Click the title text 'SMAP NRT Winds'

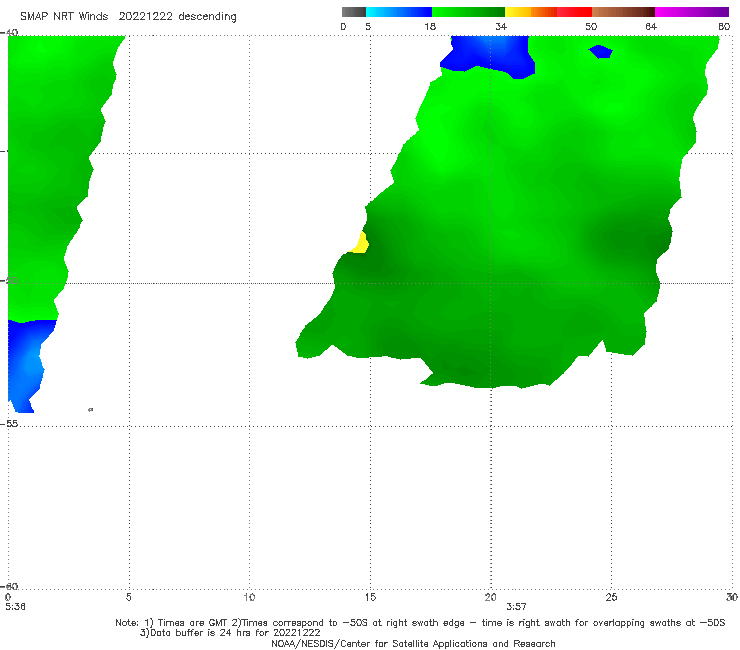64,17
